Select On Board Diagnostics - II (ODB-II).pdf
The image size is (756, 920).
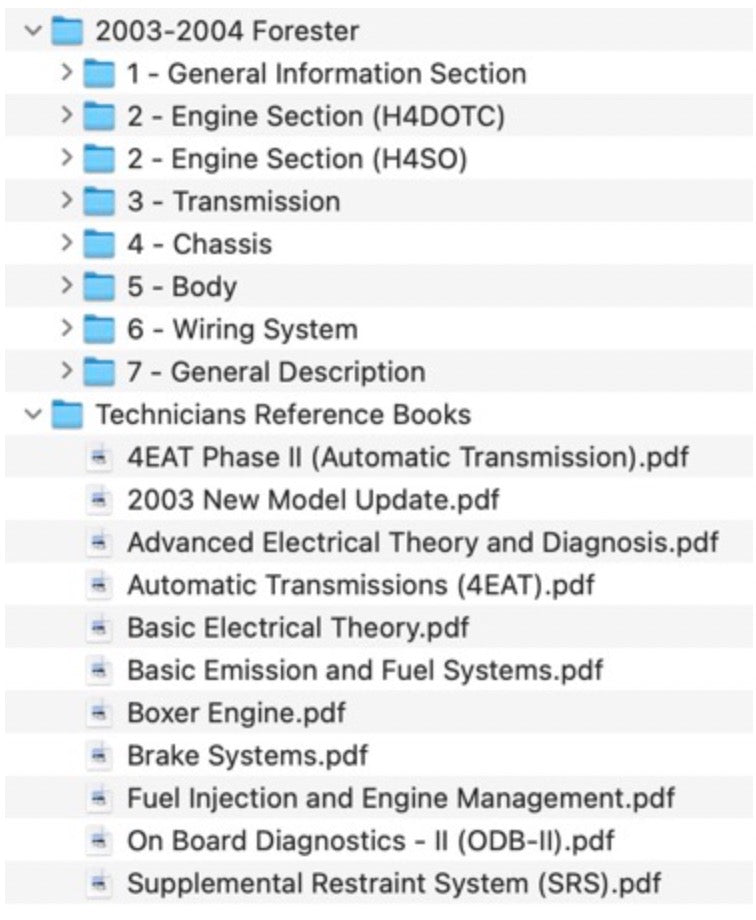click(378, 840)
